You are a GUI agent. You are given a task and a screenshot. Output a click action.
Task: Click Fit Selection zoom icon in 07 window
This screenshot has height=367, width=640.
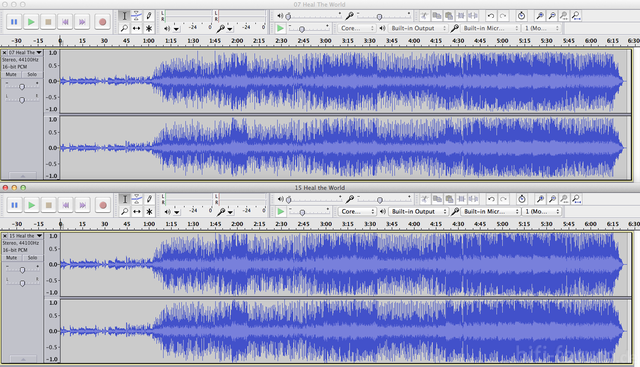564,16
